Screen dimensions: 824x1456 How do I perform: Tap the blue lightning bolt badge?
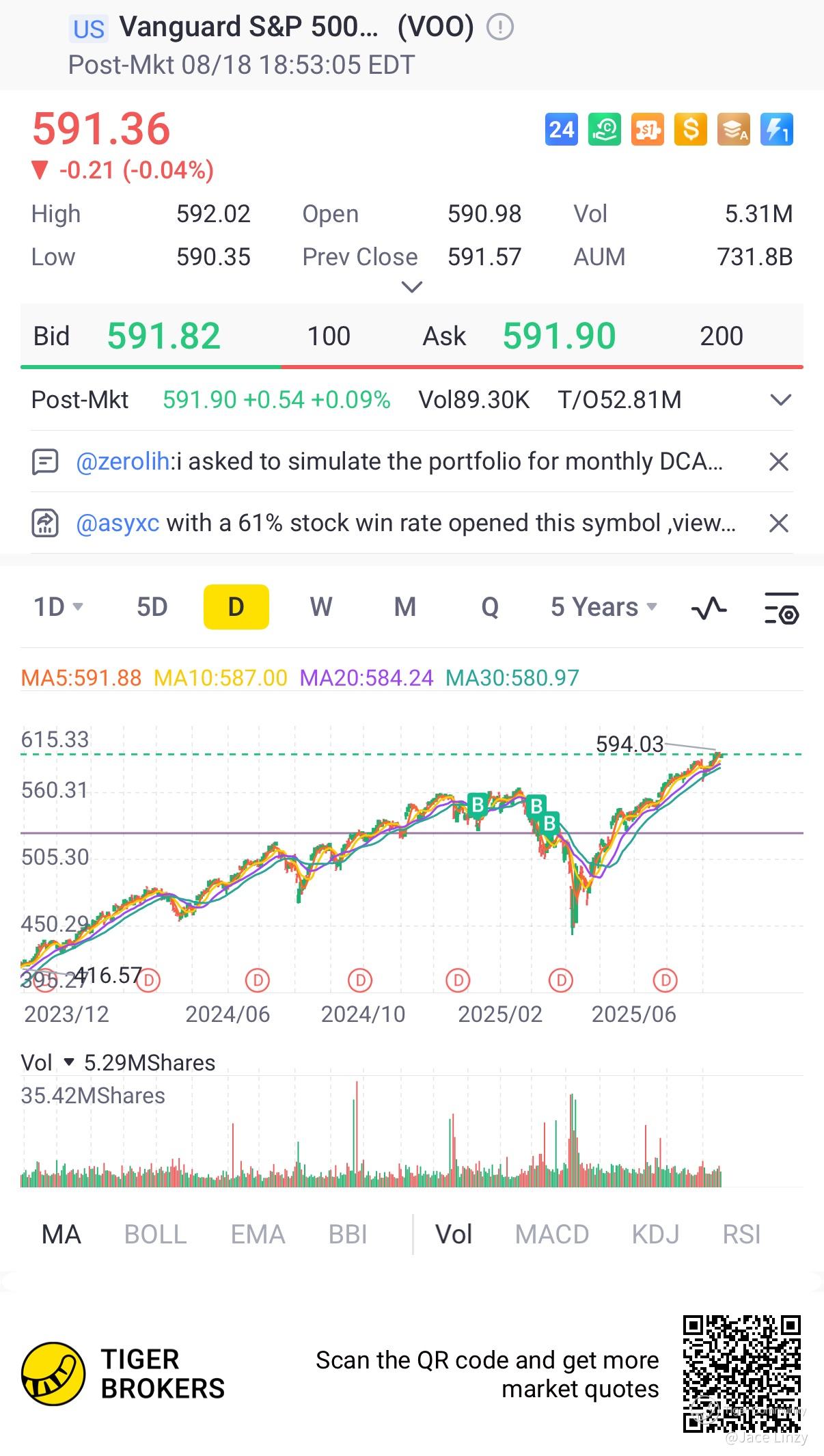[777, 129]
